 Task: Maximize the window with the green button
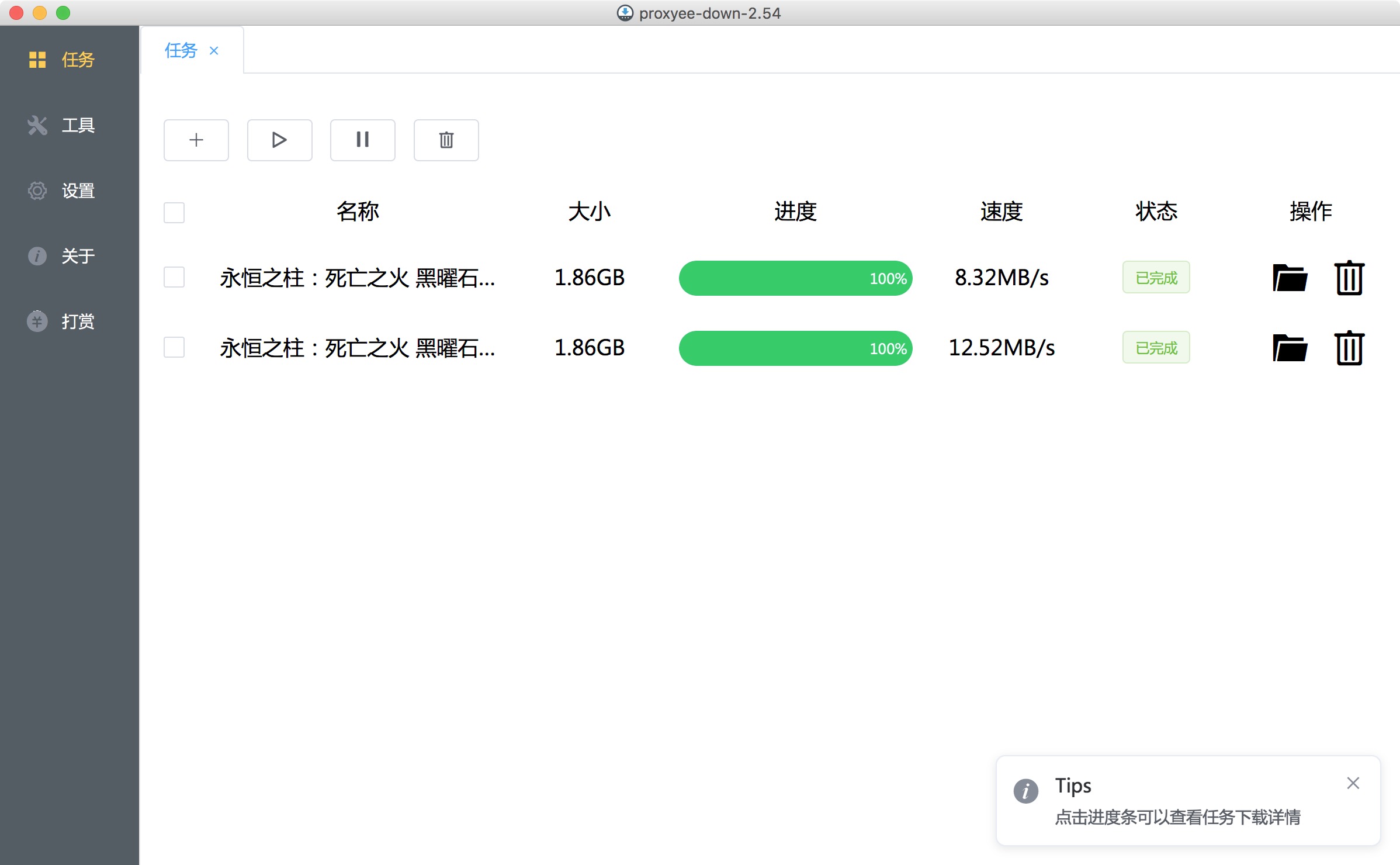point(63,13)
